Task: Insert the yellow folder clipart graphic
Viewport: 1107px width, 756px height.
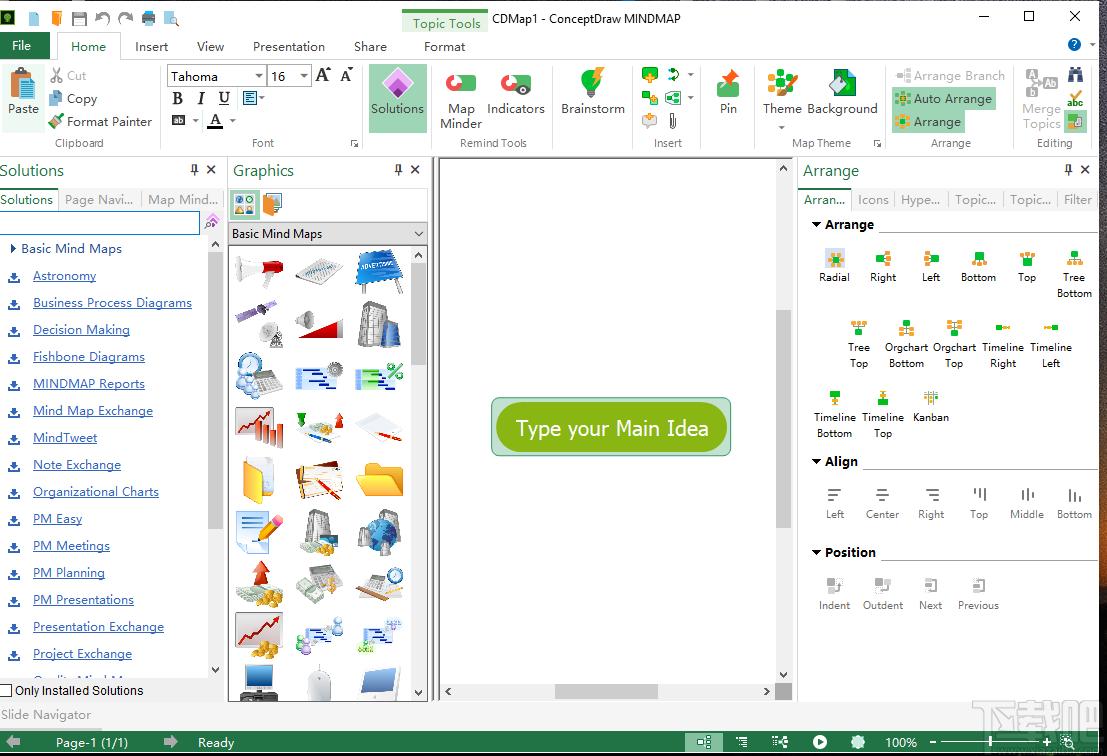Action: (379, 480)
